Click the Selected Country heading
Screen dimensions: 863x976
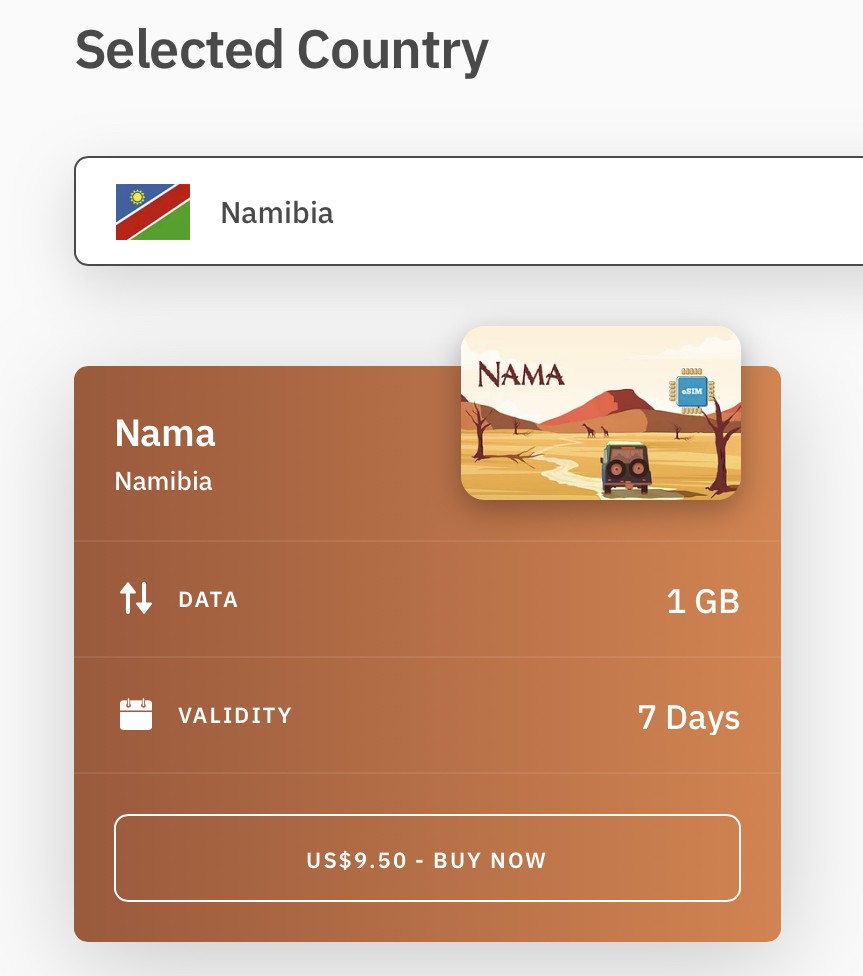282,49
